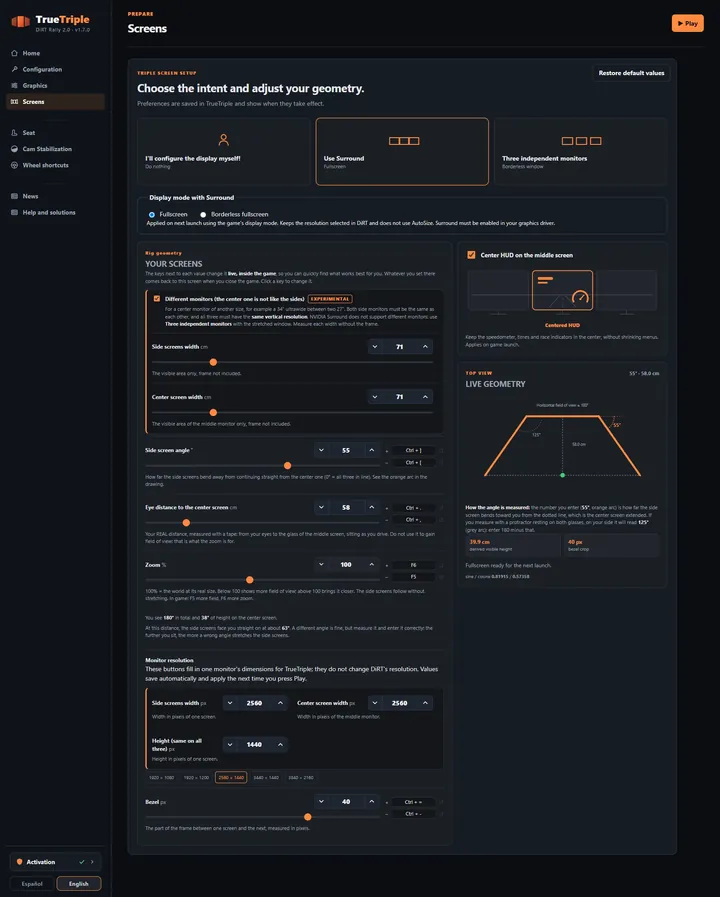Click the Help and solutions icon
Viewport: 720px width, 897px height.
coord(14,212)
